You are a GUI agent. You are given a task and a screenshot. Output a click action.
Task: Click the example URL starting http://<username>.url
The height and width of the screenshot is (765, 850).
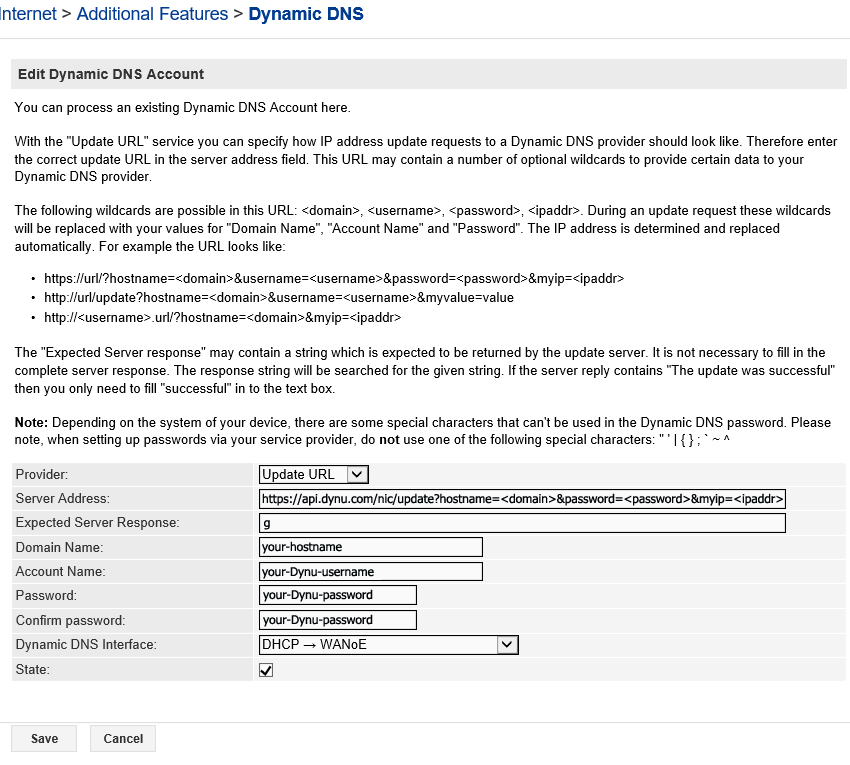point(222,317)
